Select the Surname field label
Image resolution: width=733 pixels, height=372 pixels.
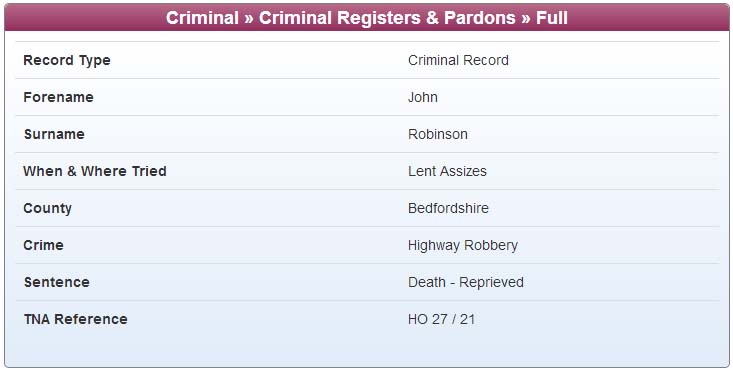click(x=54, y=134)
